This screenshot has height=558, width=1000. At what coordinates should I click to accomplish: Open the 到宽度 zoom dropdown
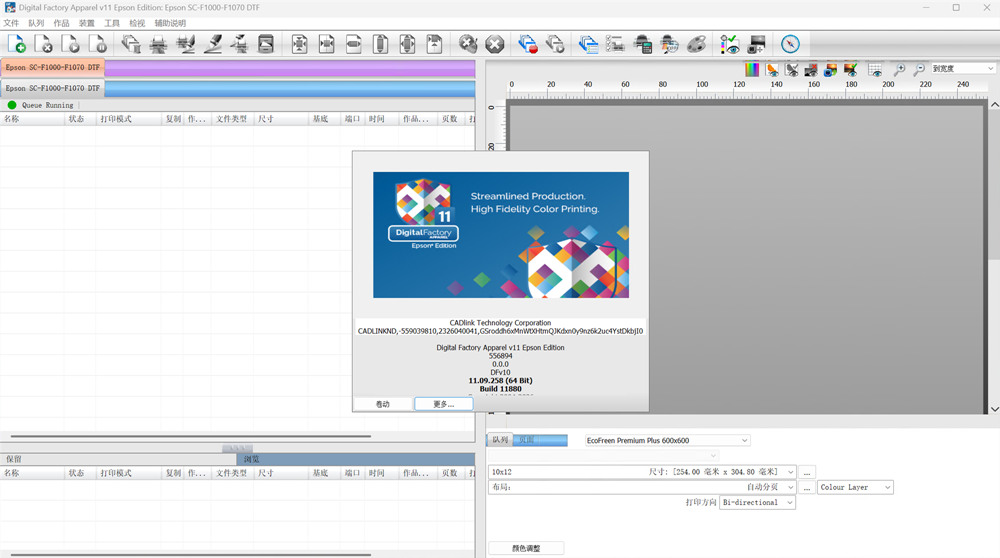pos(962,68)
